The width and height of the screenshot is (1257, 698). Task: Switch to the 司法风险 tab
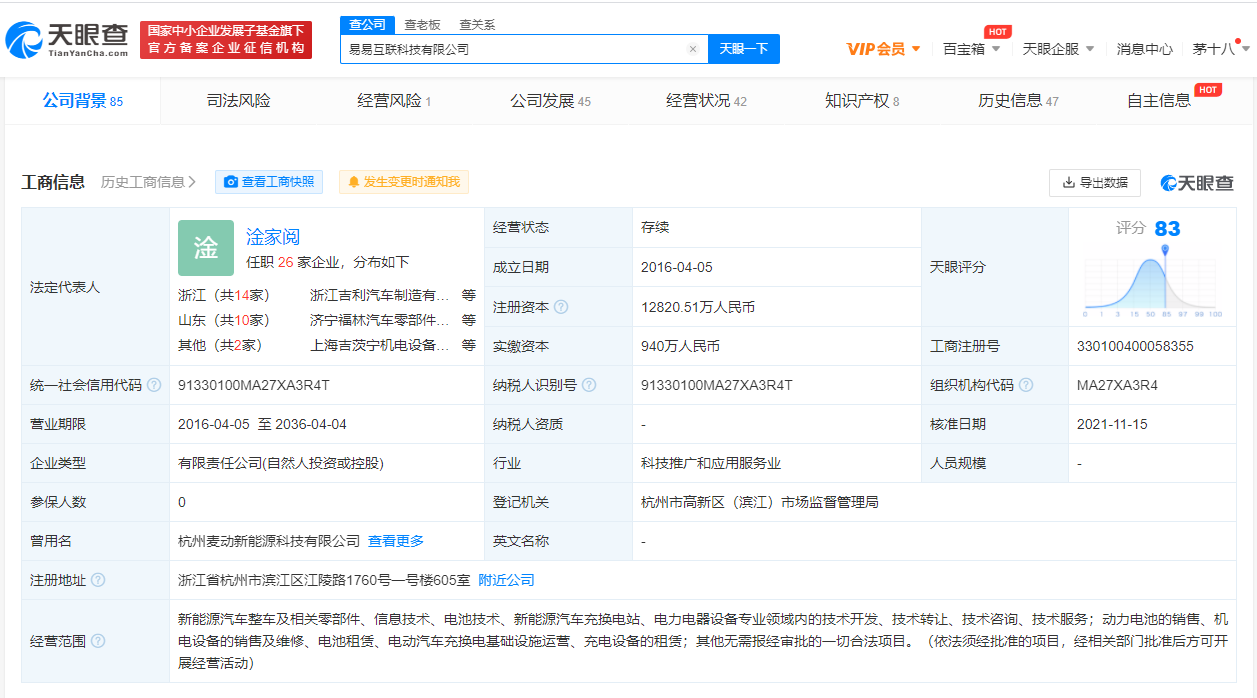(237, 100)
